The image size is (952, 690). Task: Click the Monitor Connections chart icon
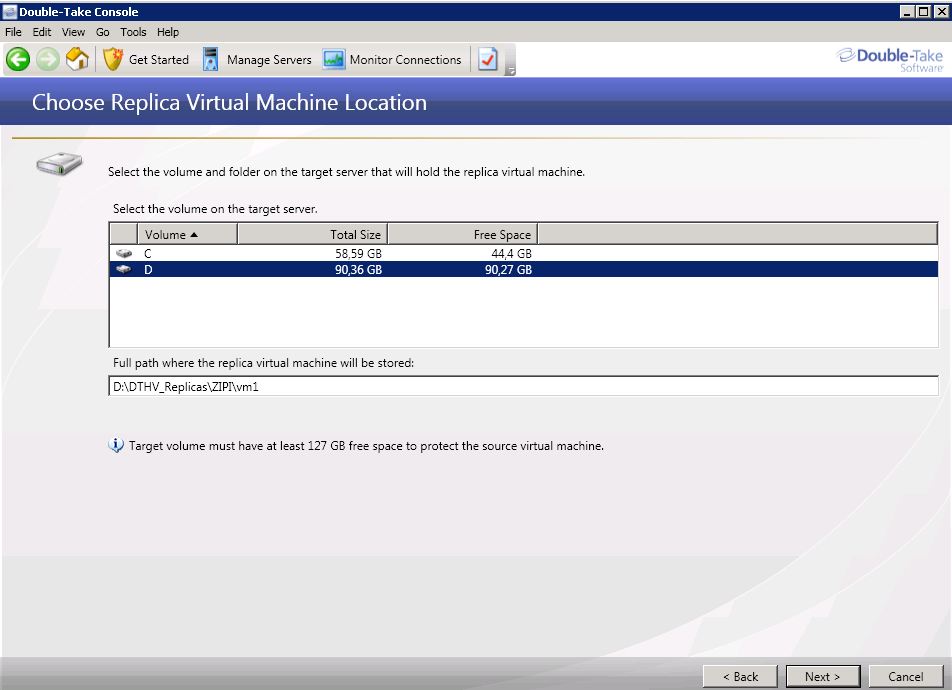pyautogui.click(x=333, y=60)
